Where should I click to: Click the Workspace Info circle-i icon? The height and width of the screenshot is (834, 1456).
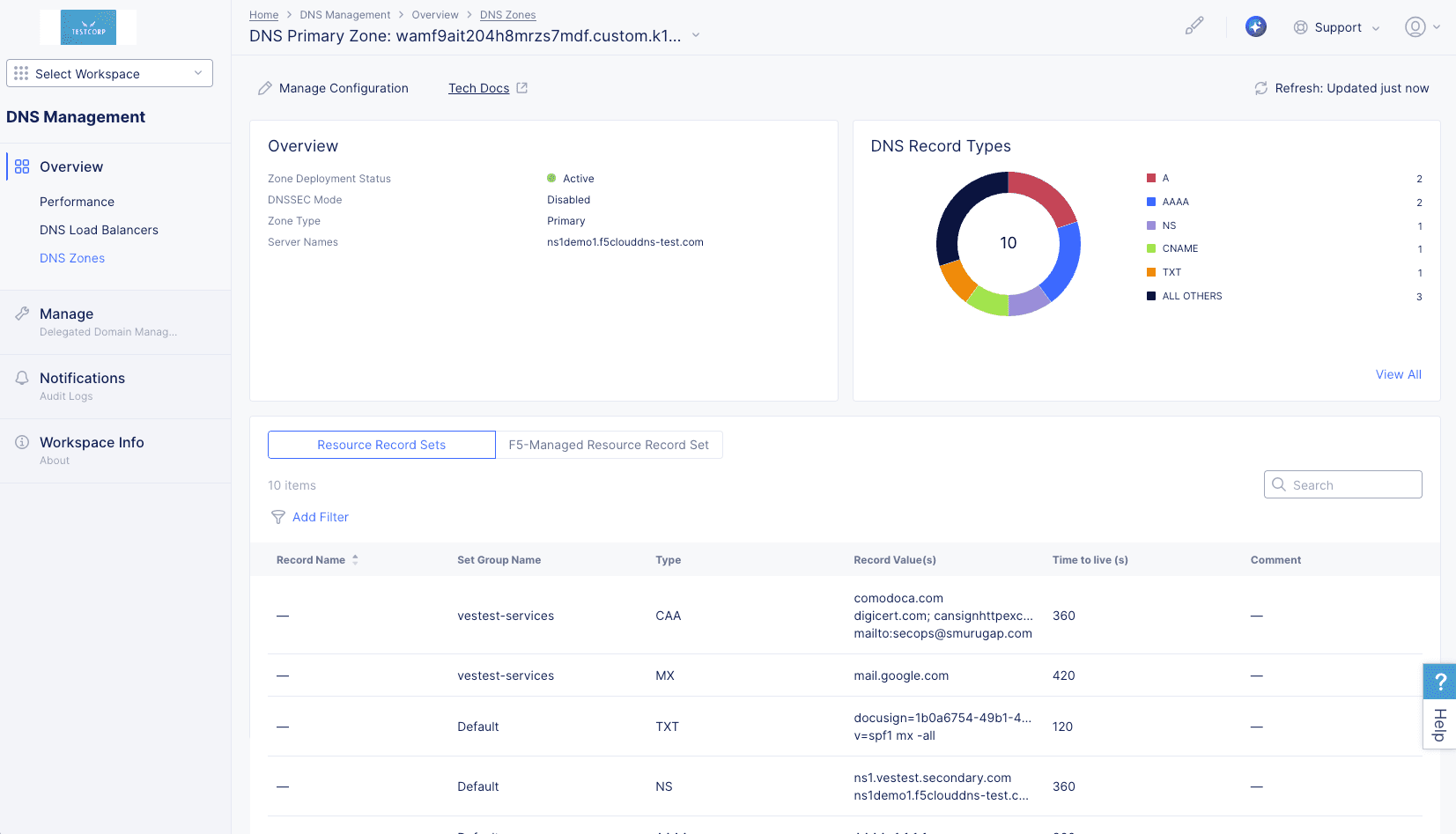[21, 441]
